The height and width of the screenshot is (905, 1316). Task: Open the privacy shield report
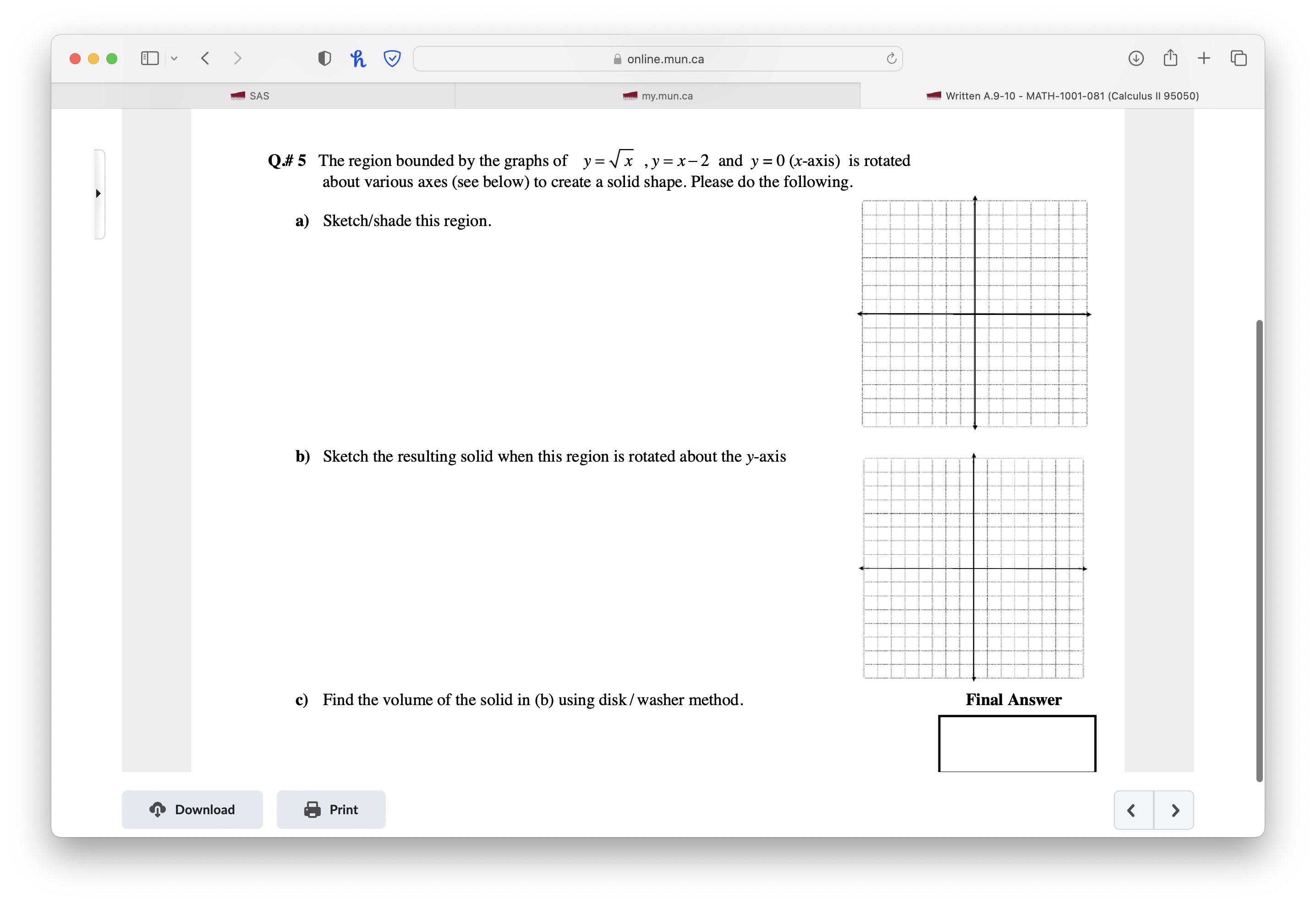pyautogui.click(x=324, y=58)
